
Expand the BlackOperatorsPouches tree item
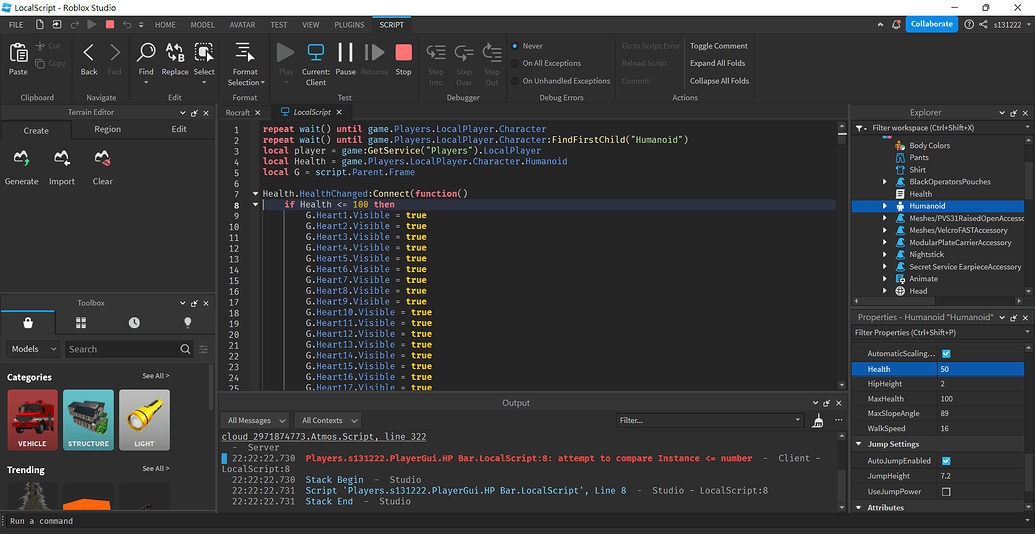(885, 182)
